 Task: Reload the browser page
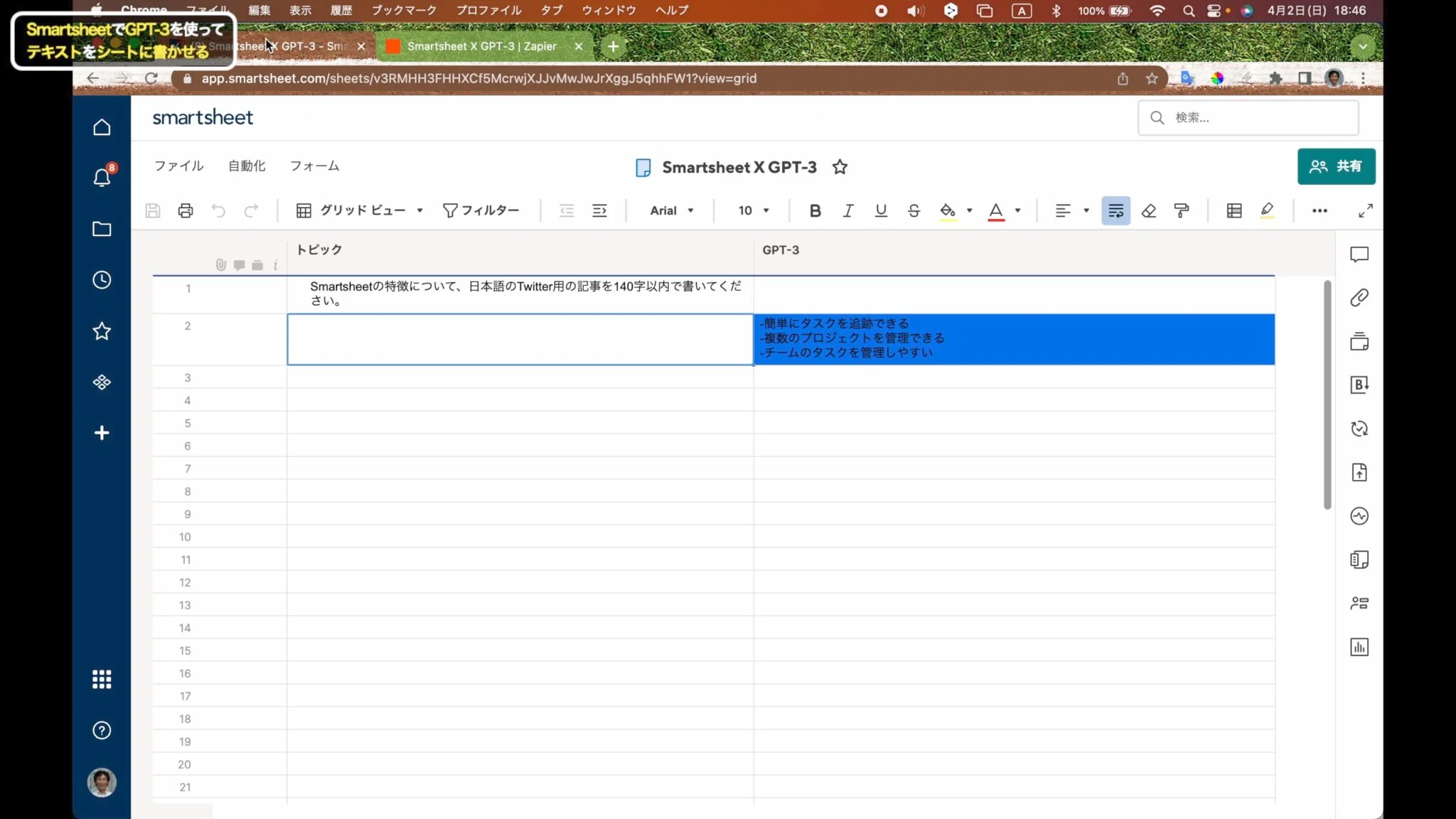coord(151,78)
